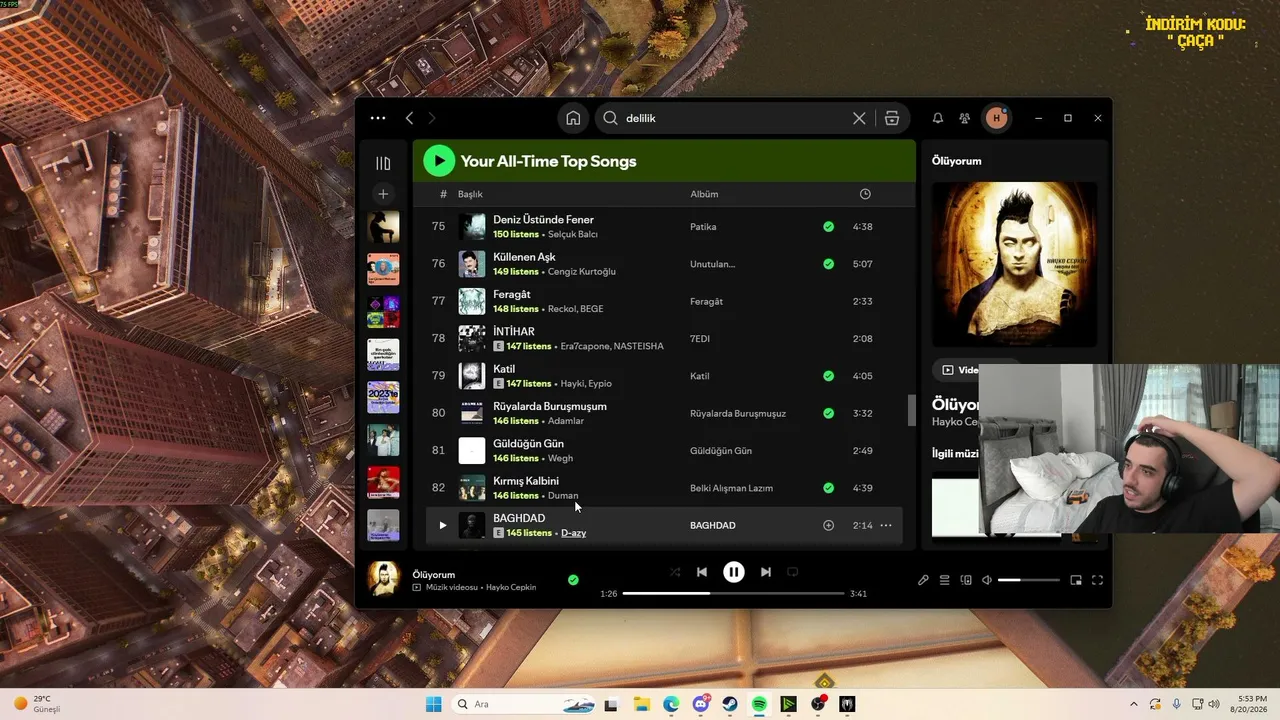1280x720 pixels.
Task: Play the BAGHDAD track row
Action: pyautogui.click(x=443, y=525)
